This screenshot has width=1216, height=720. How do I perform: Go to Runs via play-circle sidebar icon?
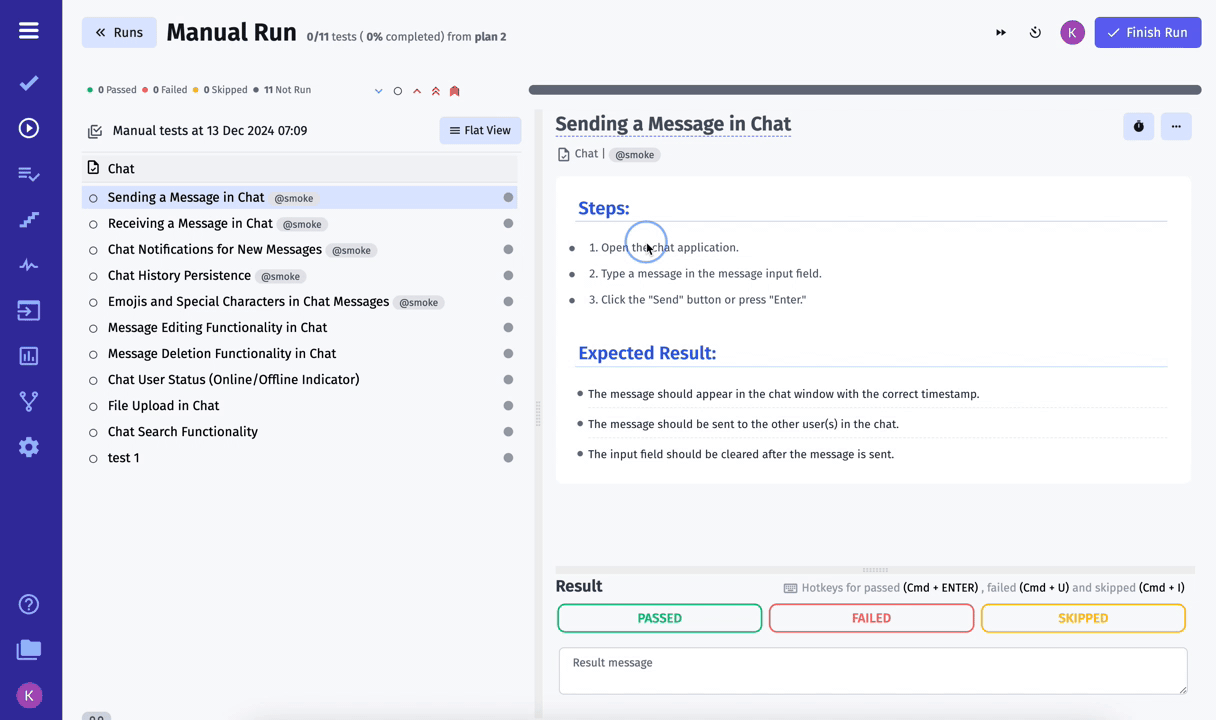29,128
